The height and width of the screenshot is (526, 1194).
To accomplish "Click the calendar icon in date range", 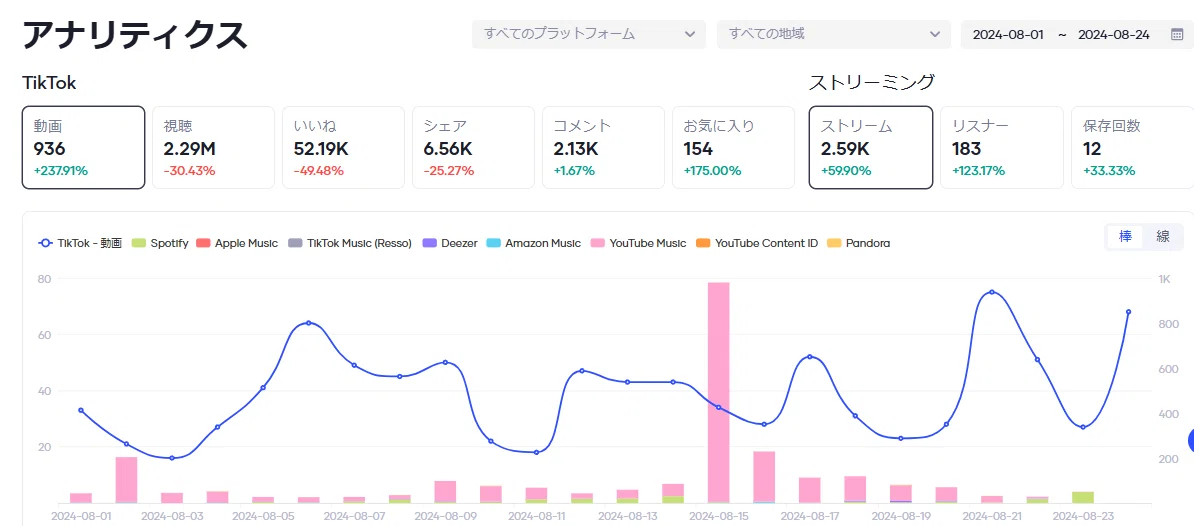I will (x=1176, y=34).
